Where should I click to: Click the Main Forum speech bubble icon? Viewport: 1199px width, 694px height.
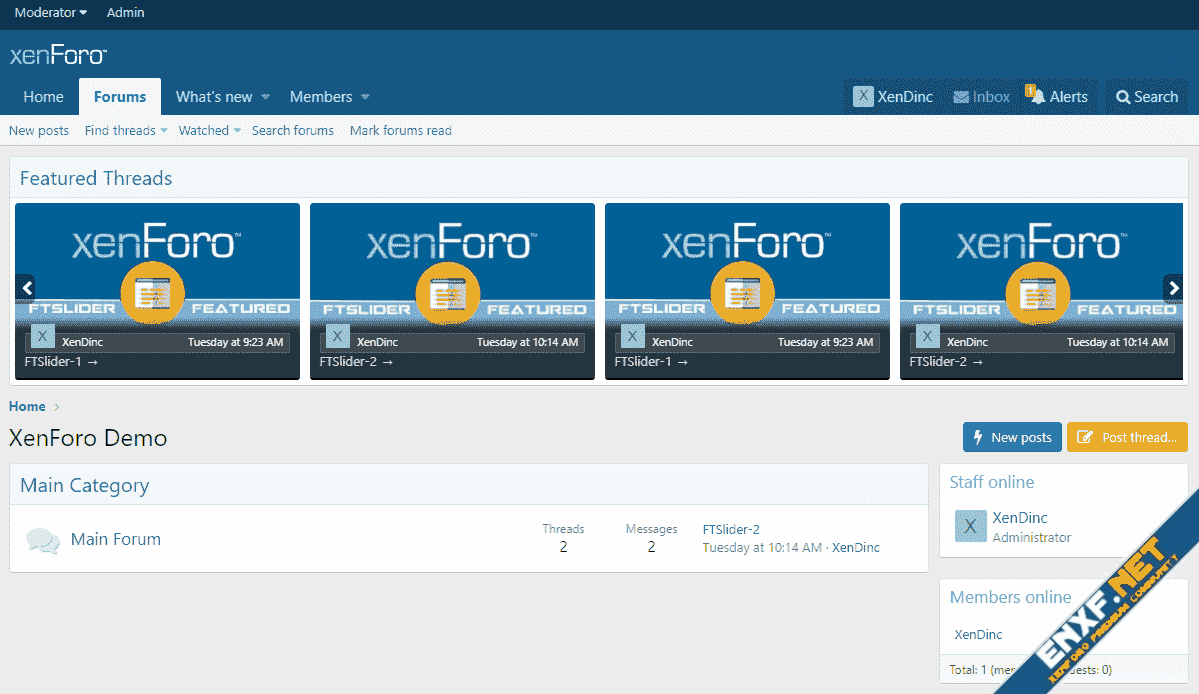coord(43,540)
